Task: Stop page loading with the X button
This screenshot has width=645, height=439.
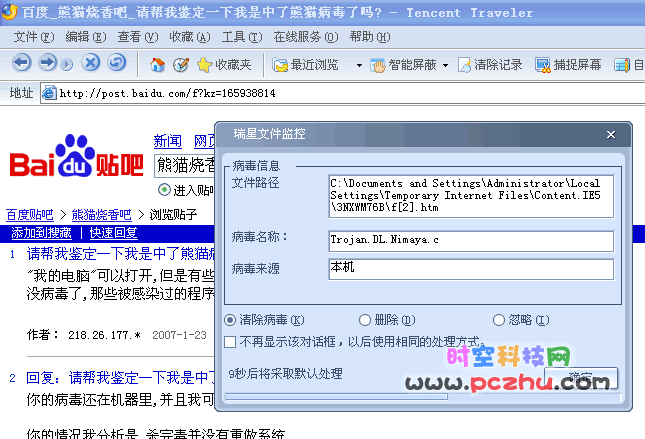Action: (90, 63)
